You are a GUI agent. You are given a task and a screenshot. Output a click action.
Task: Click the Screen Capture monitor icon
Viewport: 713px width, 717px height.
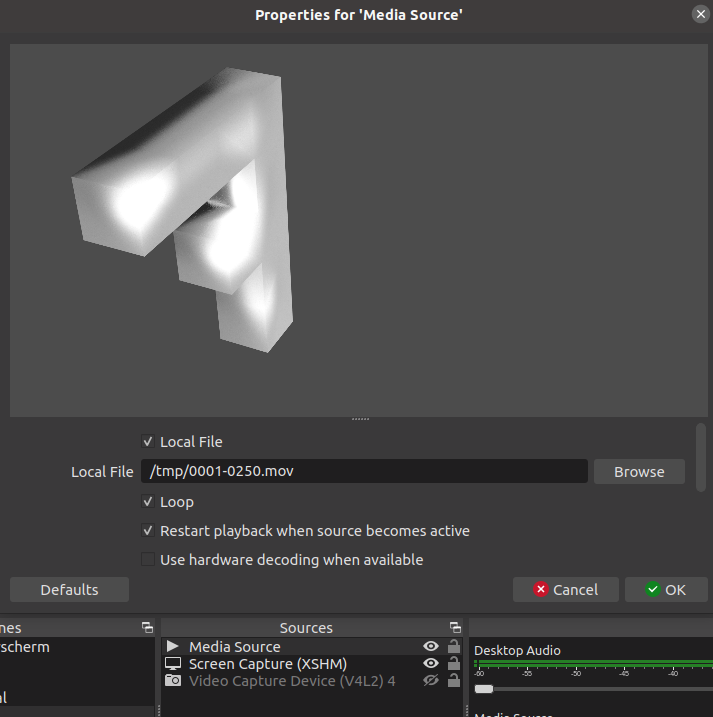tap(173, 663)
